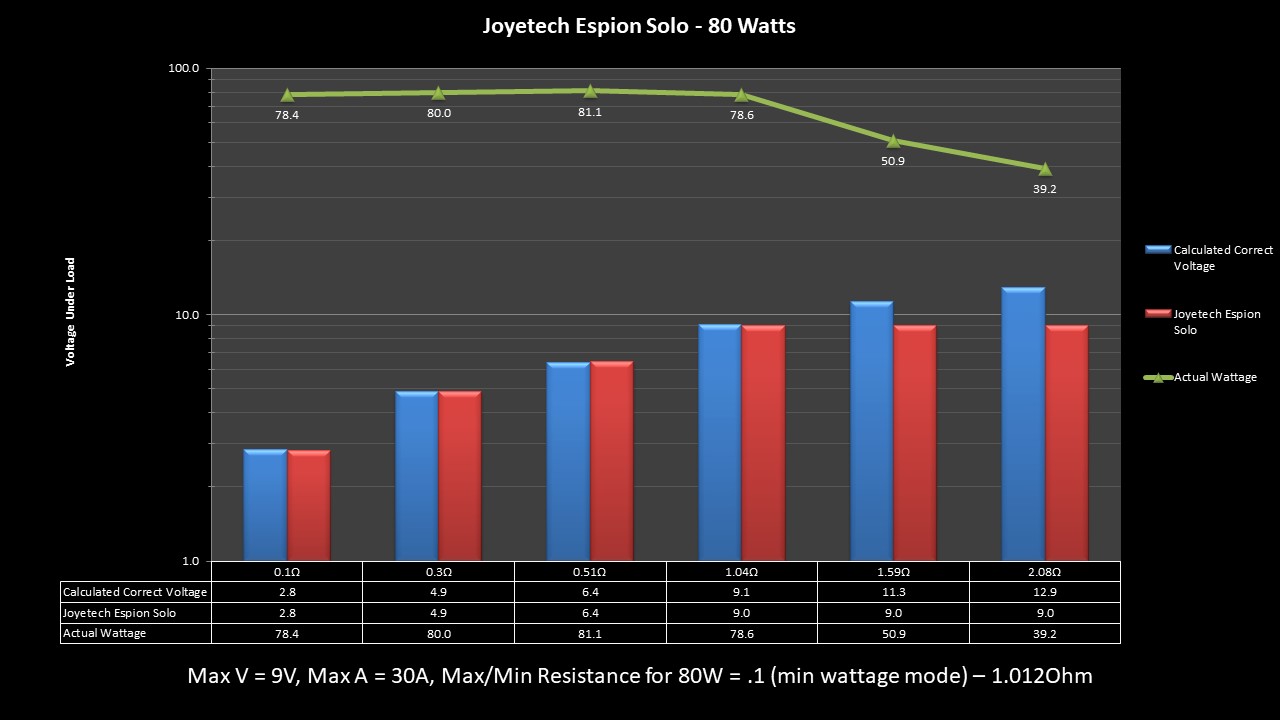Image resolution: width=1280 pixels, height=720 pixels.
Task: Click the green triangle marker above the 39.2 label
Action: [x=1045, y=169]
